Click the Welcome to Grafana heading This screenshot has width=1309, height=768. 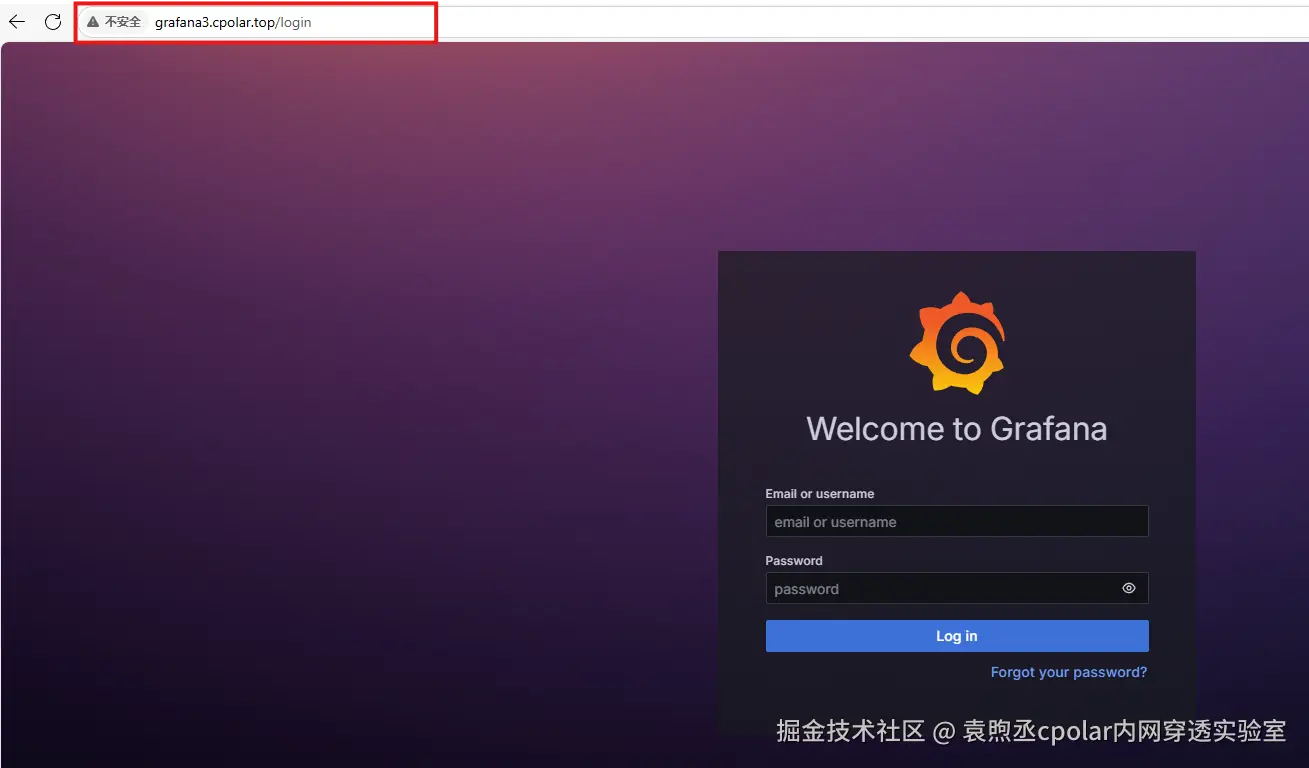pos(957,429)
